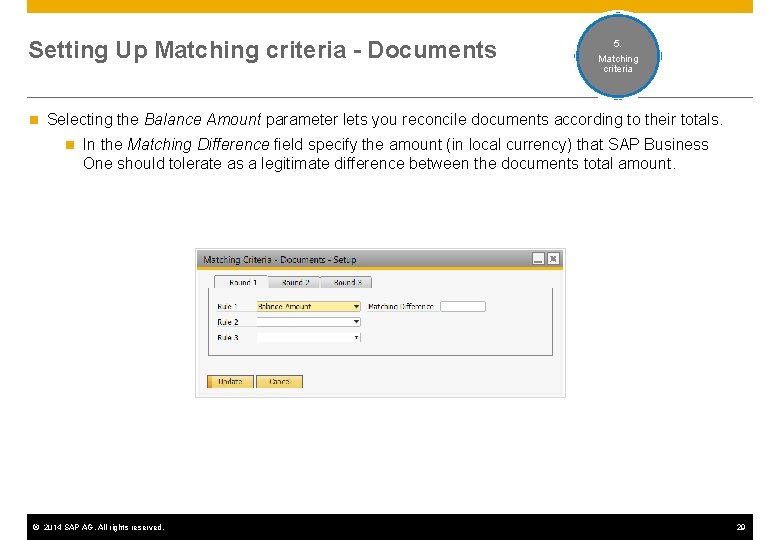The width and height of the screenshot is (780, 540).
Task: Click the Rule 2 label
Action: coord(228,322)
